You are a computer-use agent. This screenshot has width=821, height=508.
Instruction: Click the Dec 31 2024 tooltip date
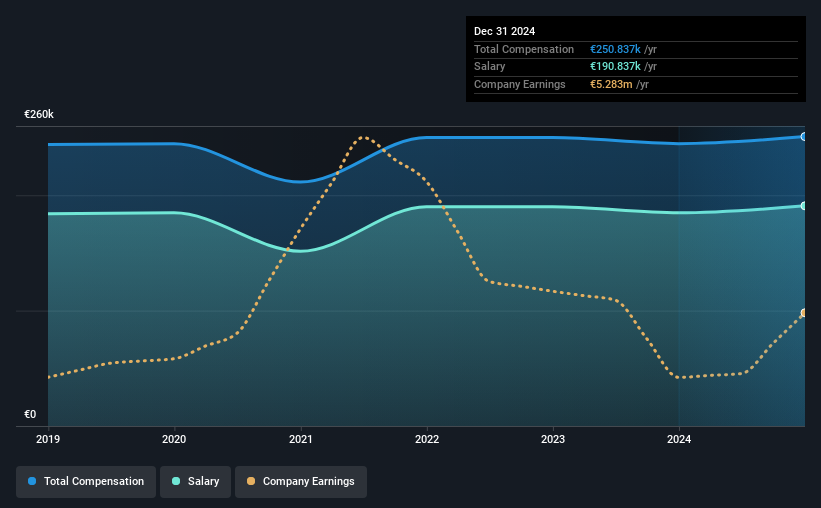click(504, 31)
